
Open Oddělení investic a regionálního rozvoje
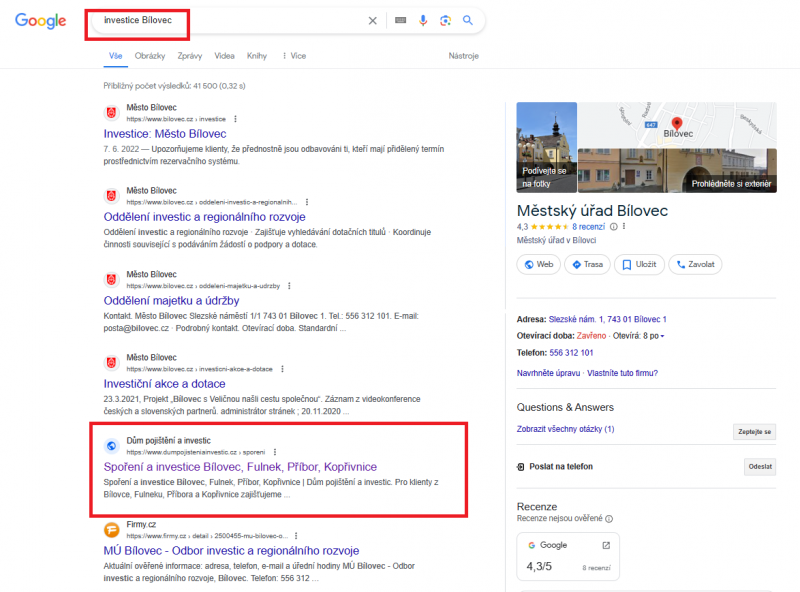click(x=205, y=217)
